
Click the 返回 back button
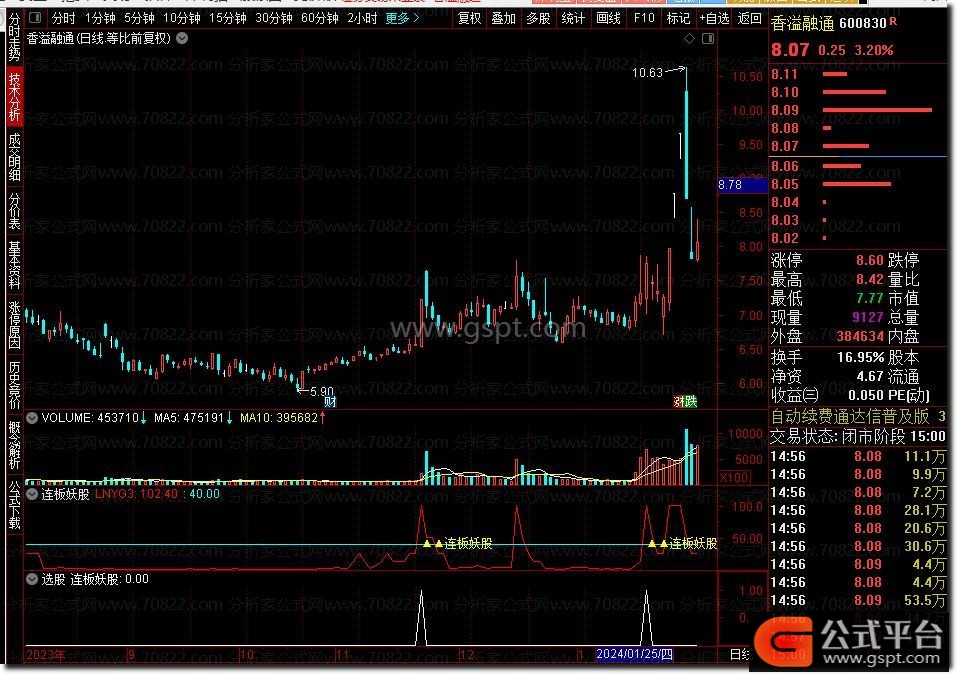(749, 18)
